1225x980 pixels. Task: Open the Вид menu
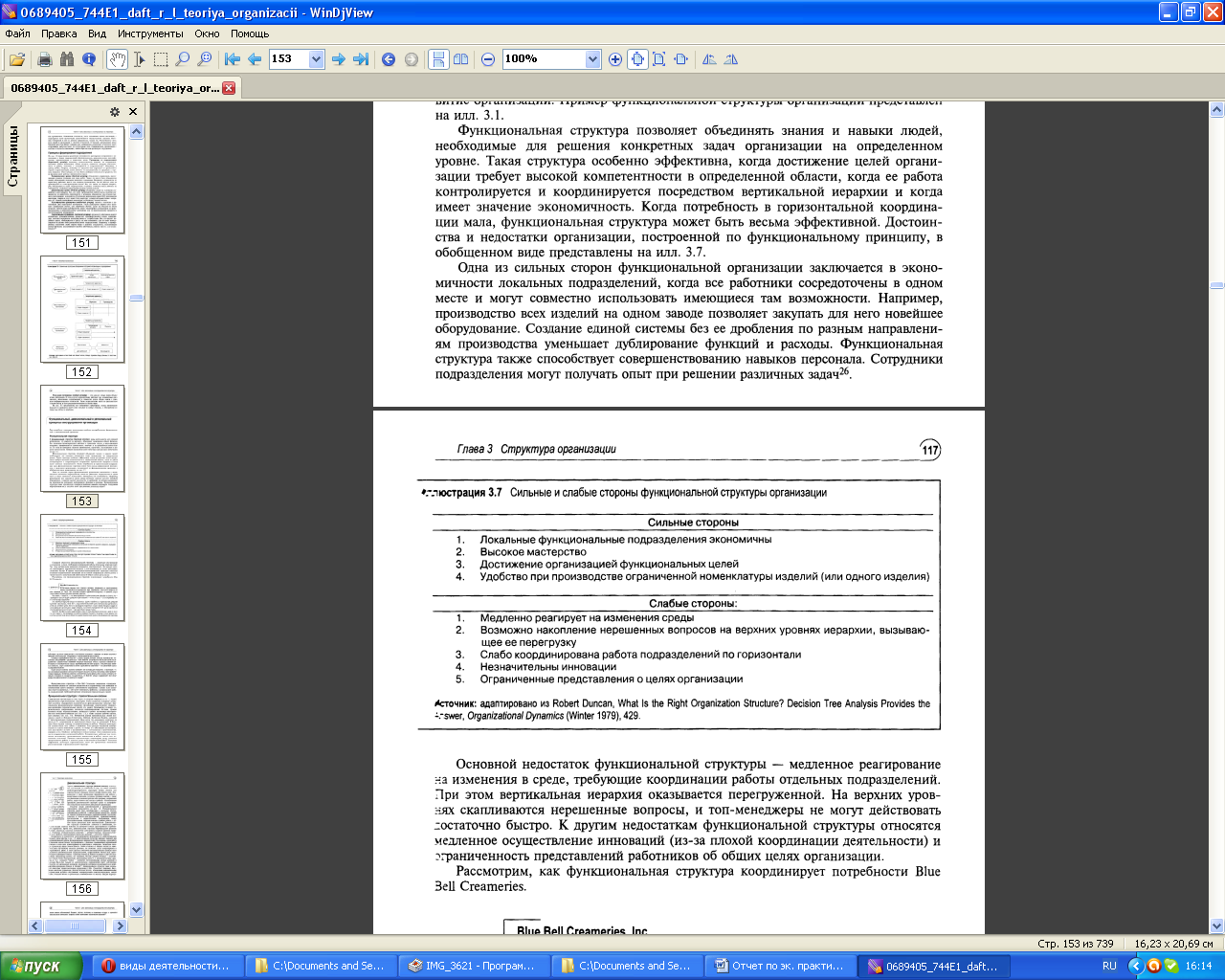(98, 33)
